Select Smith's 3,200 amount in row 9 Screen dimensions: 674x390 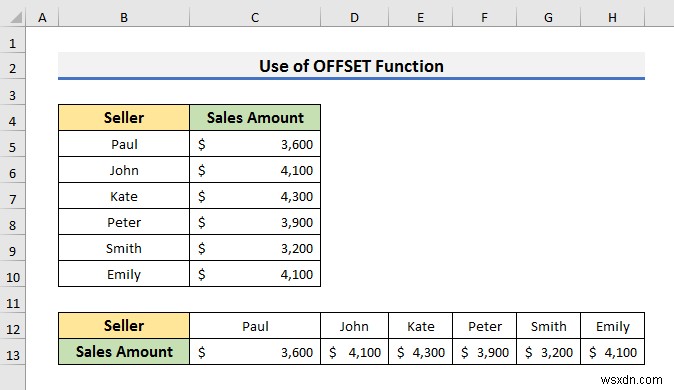[255, 248]
